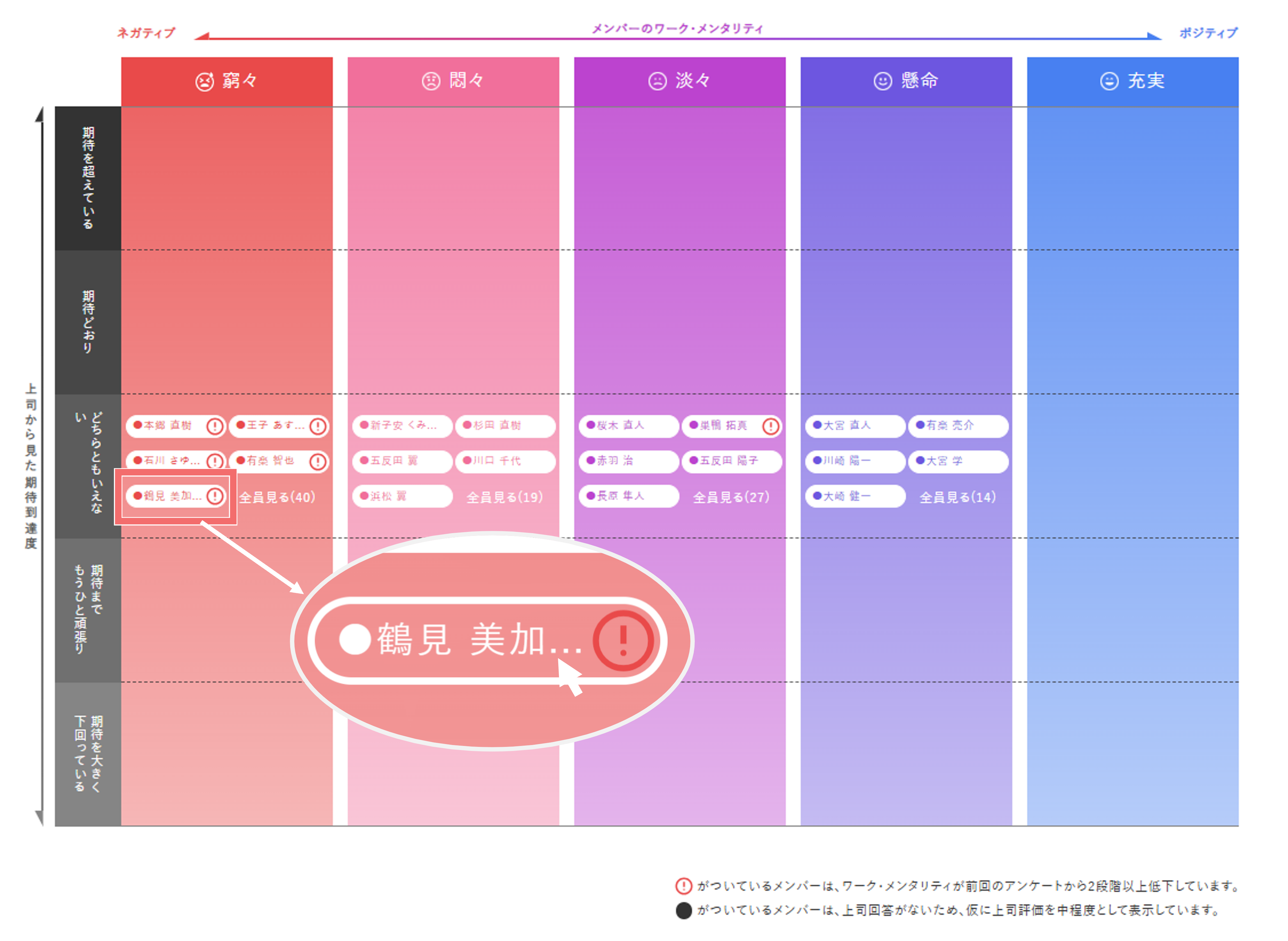The image size is (1288, 941).
Task: Choose member 大宮 直人
Action: 855,426
